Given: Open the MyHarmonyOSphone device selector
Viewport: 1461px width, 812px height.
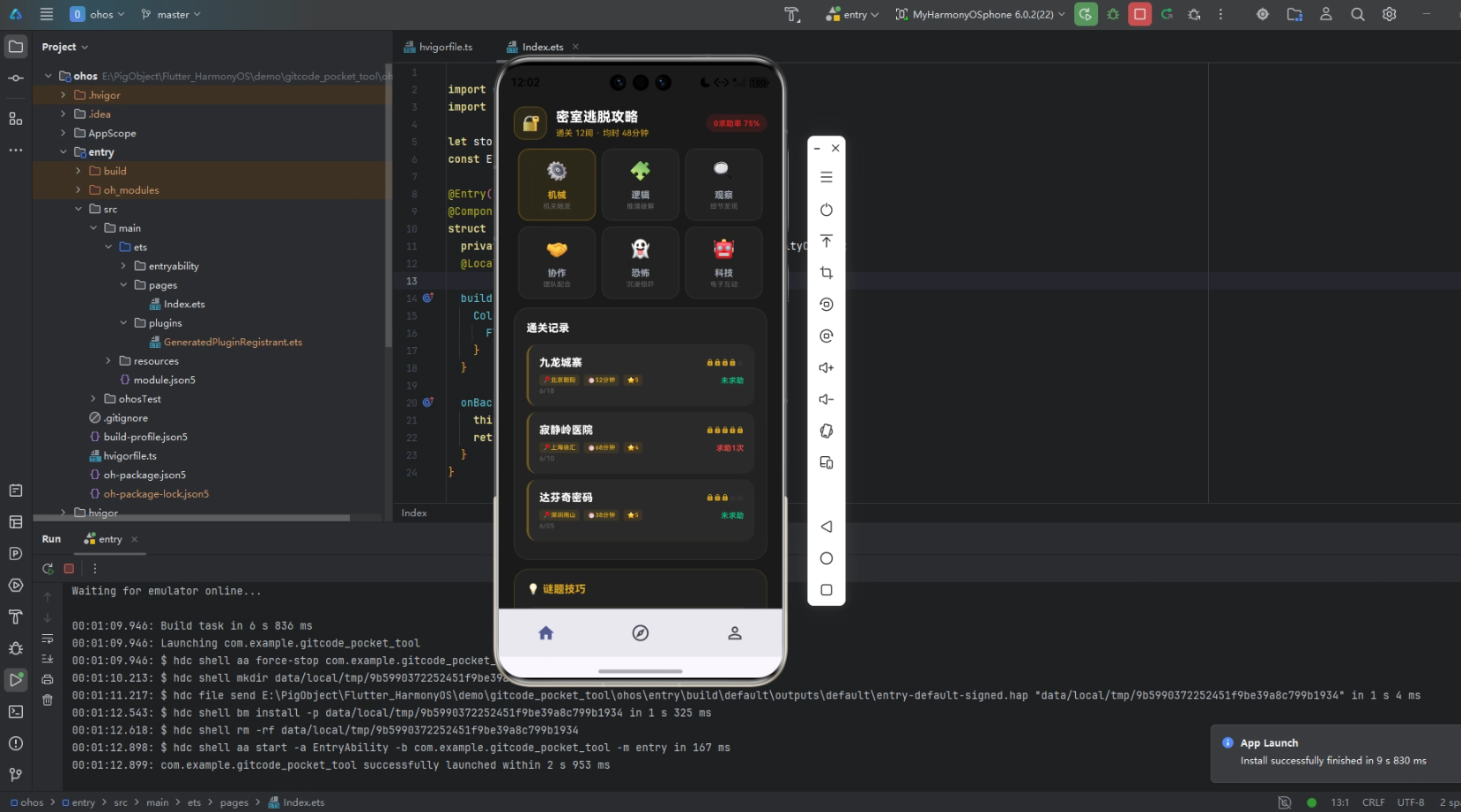Looking at the screenshot, I should pyautogui.click(x=980, y=14).
